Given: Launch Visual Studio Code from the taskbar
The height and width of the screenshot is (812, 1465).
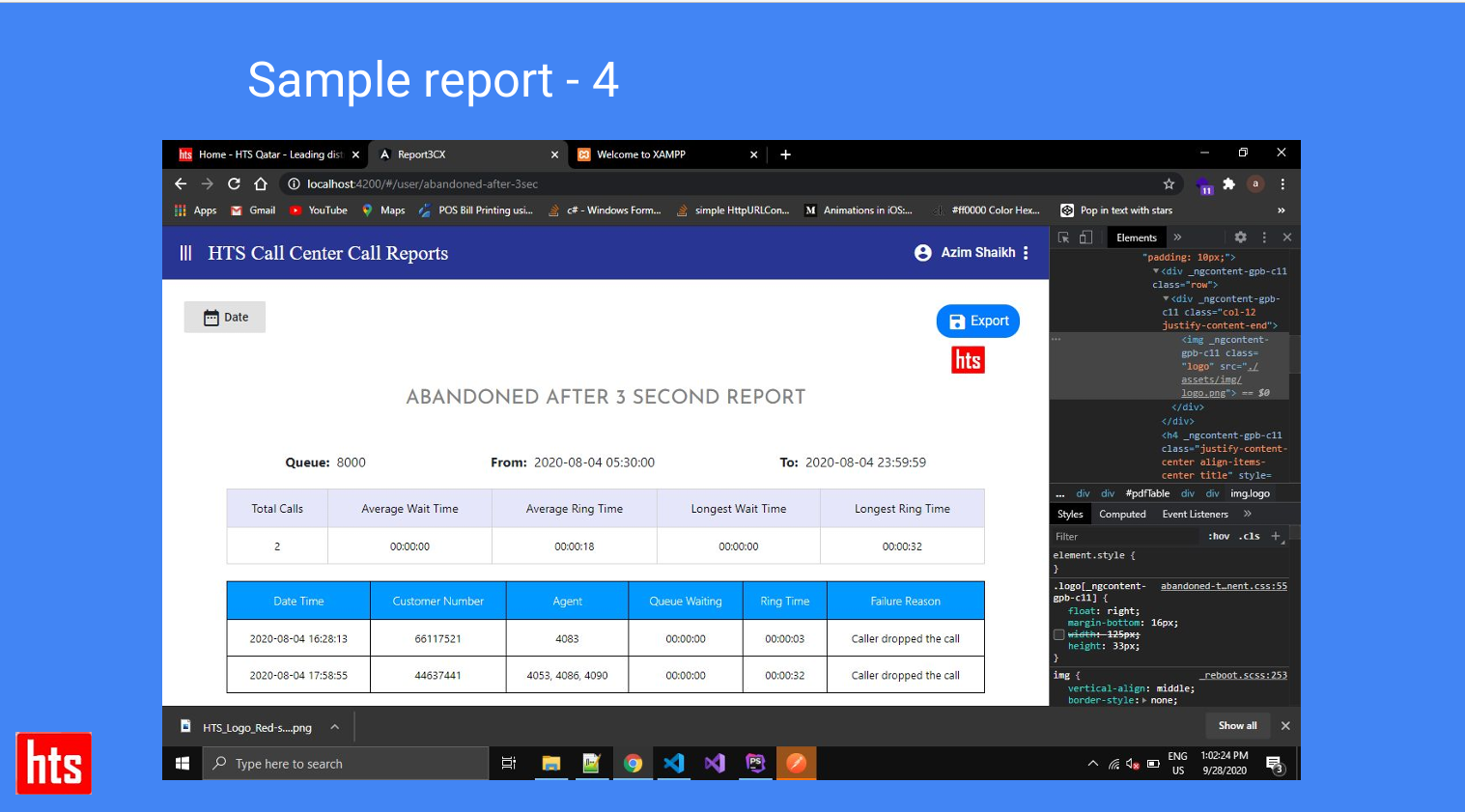Looking at the screenshot, I should coord(673,764).
